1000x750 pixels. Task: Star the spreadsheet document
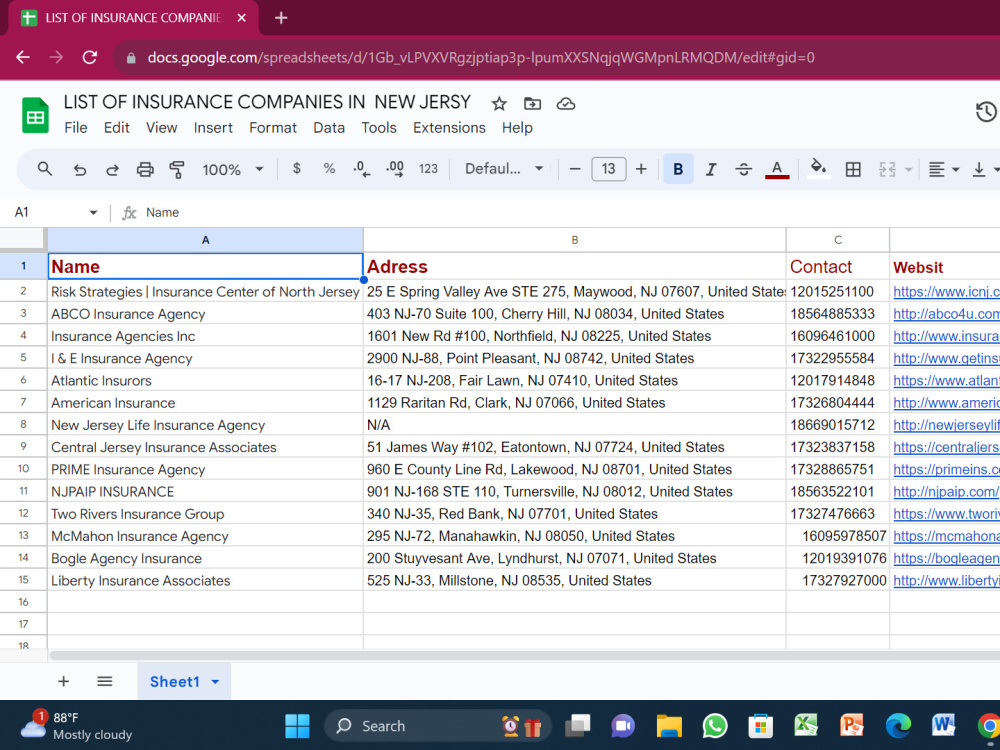499,103
